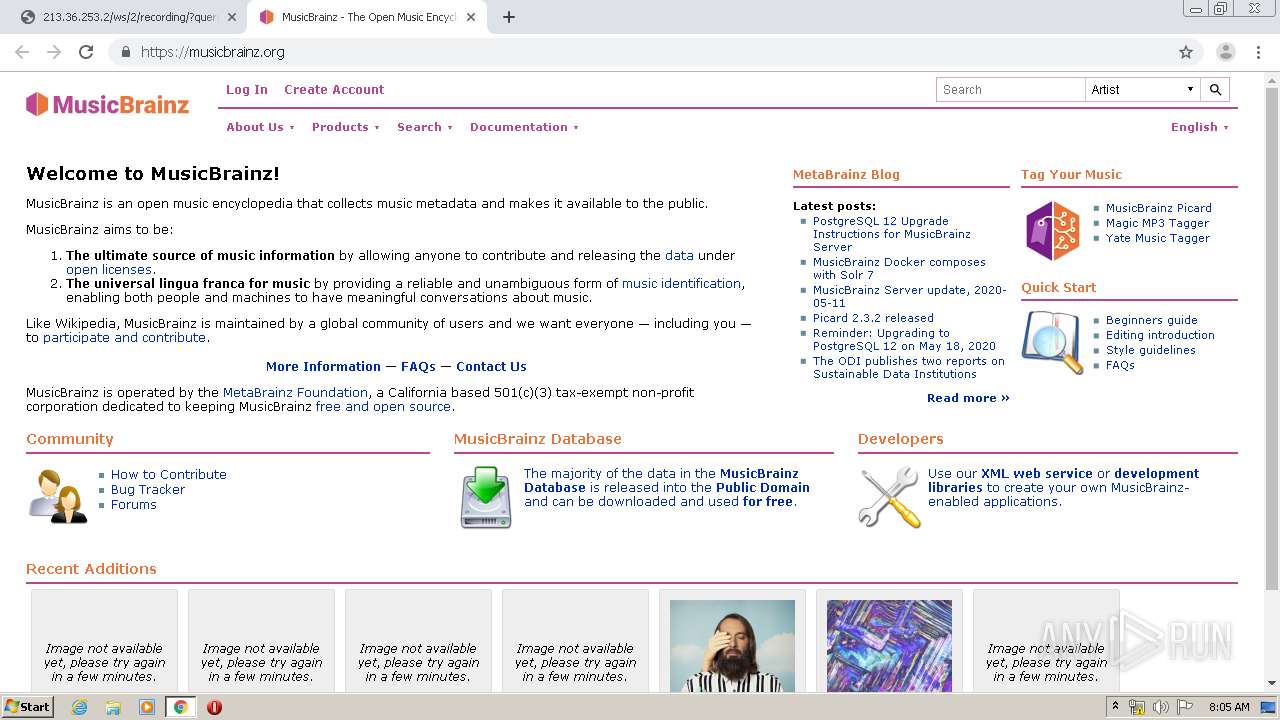The width and height of the screenshot is (1280, 720).
Task: Open the Magic MP3 Tagger link
Action: pyautogui.click(x=1157, y=223)
